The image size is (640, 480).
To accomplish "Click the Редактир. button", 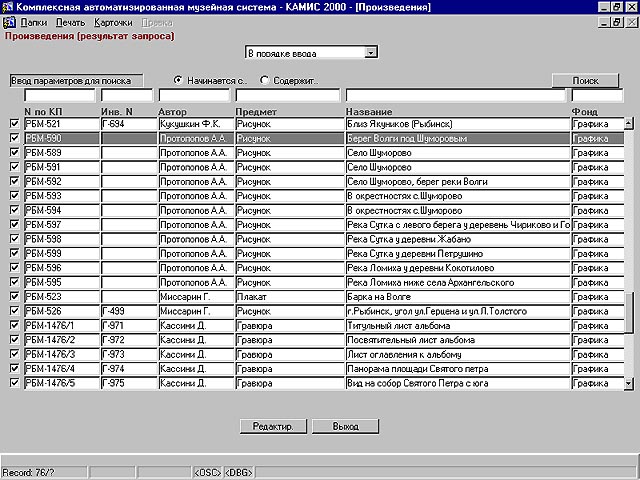I will coord(273,427).
